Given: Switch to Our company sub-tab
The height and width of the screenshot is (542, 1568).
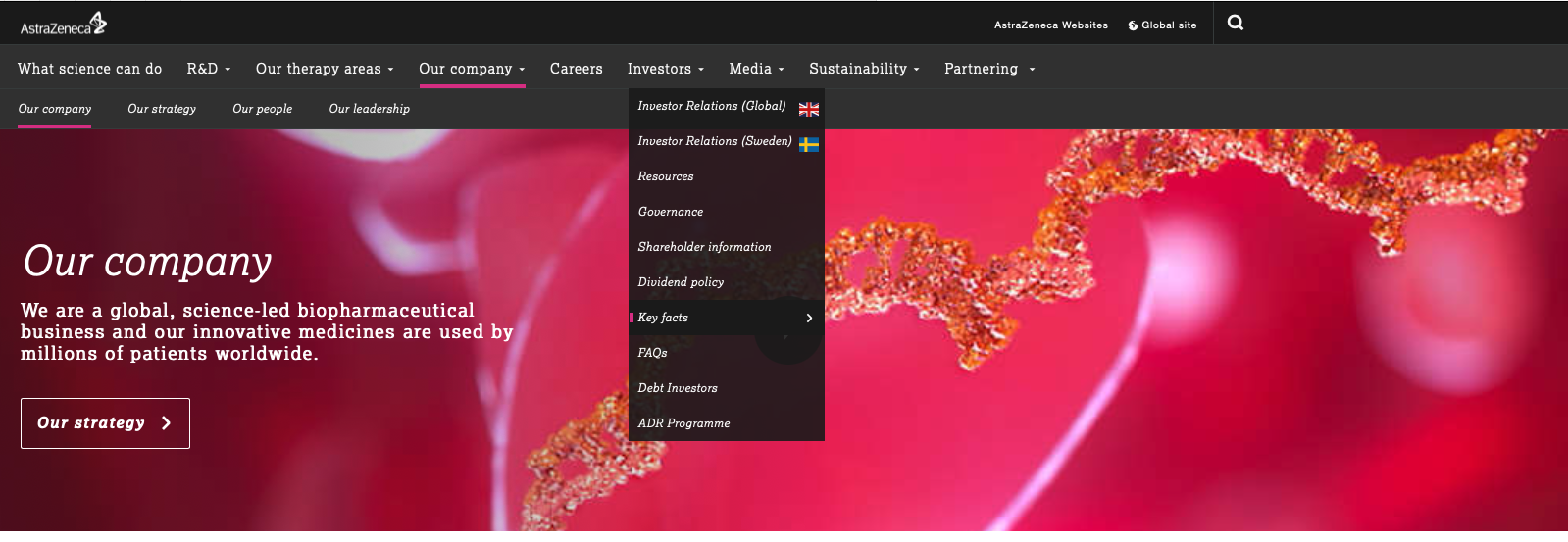Looking at the screenshot, I should [x=55, y=109].
